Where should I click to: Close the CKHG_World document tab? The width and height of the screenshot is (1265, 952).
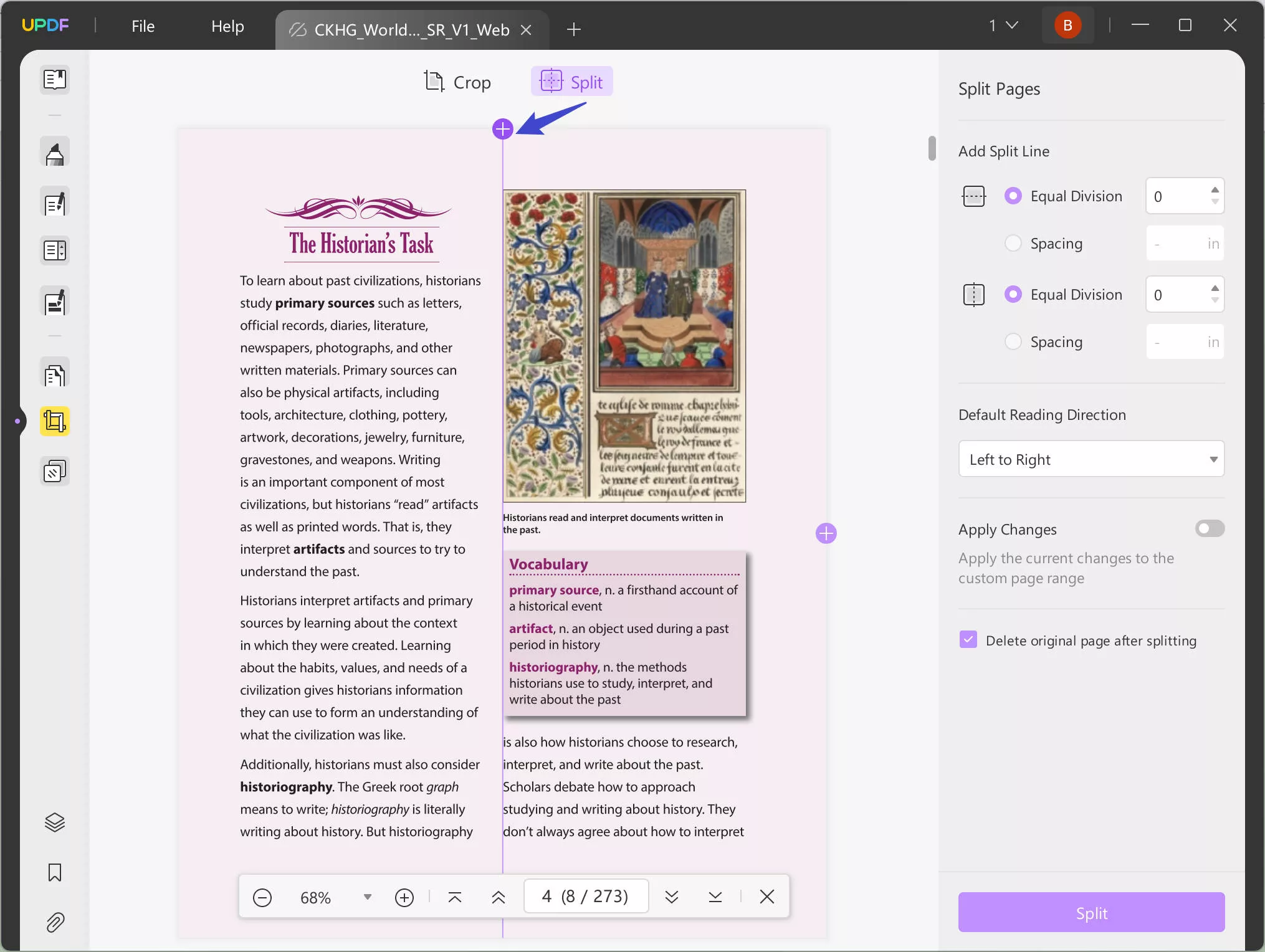pyautogui.click(x=526, y=30)
